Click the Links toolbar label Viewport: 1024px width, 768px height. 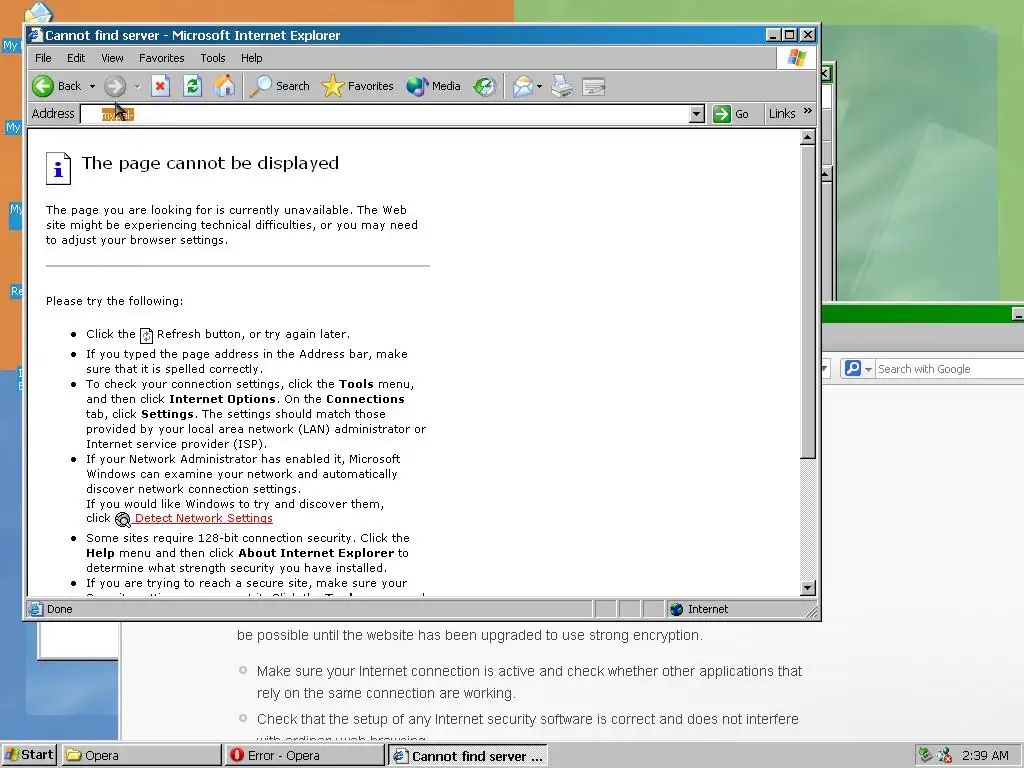(782, 114)
